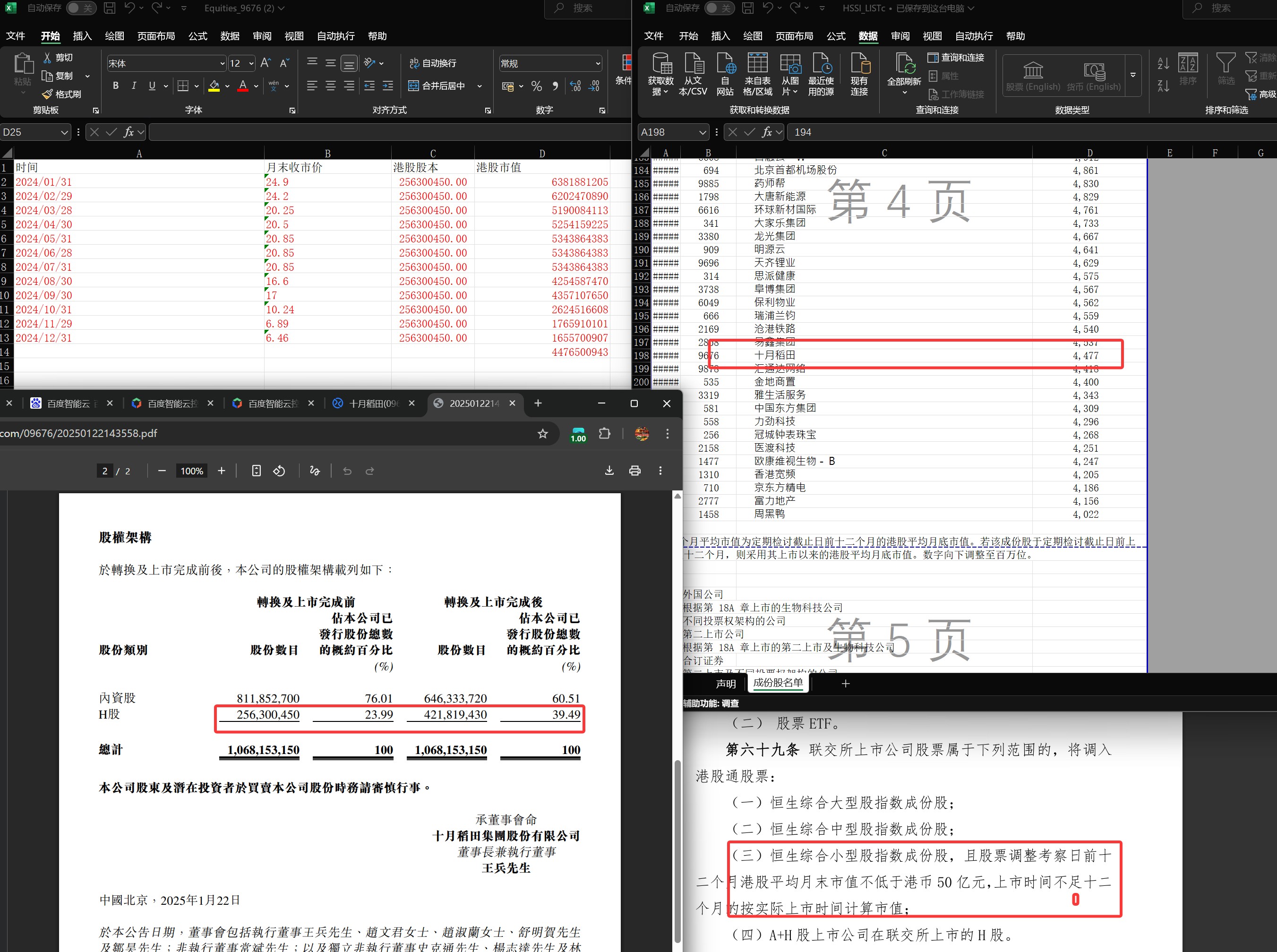Toggle bottom vertical alignment button

pos(349,63)
